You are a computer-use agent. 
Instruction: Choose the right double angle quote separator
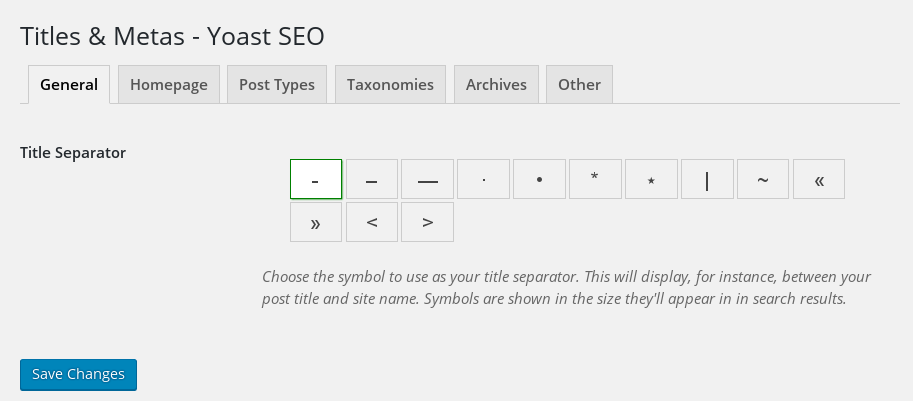coord(316,222)
